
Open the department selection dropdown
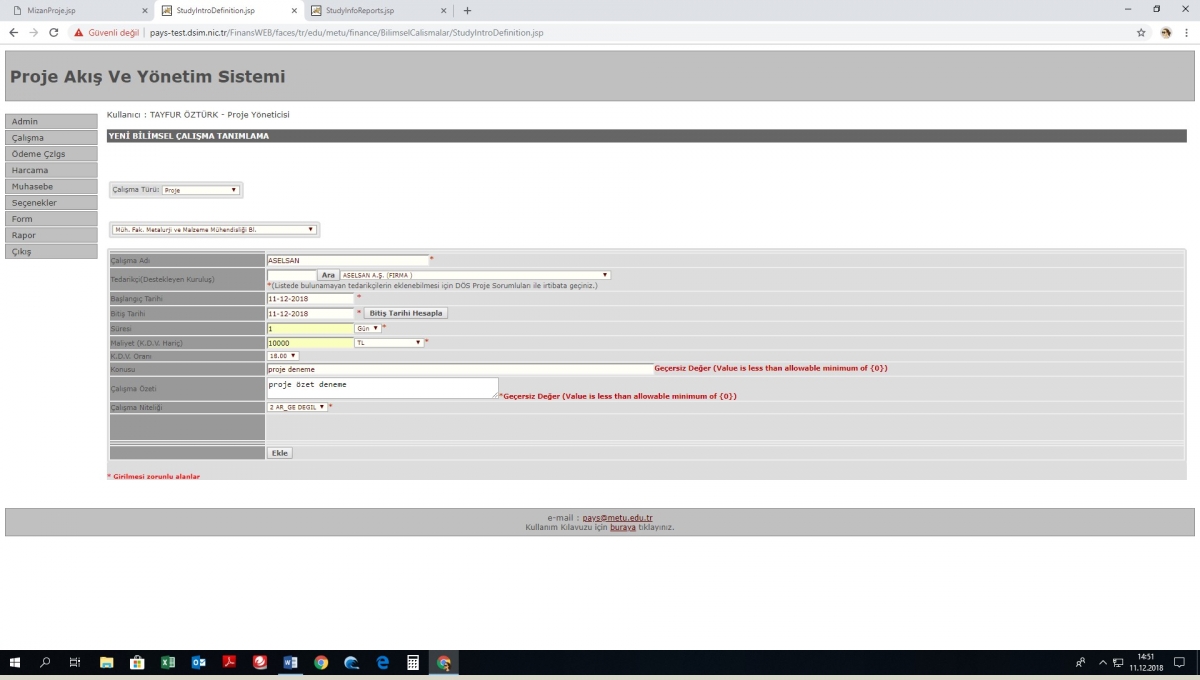coord(214,229)
